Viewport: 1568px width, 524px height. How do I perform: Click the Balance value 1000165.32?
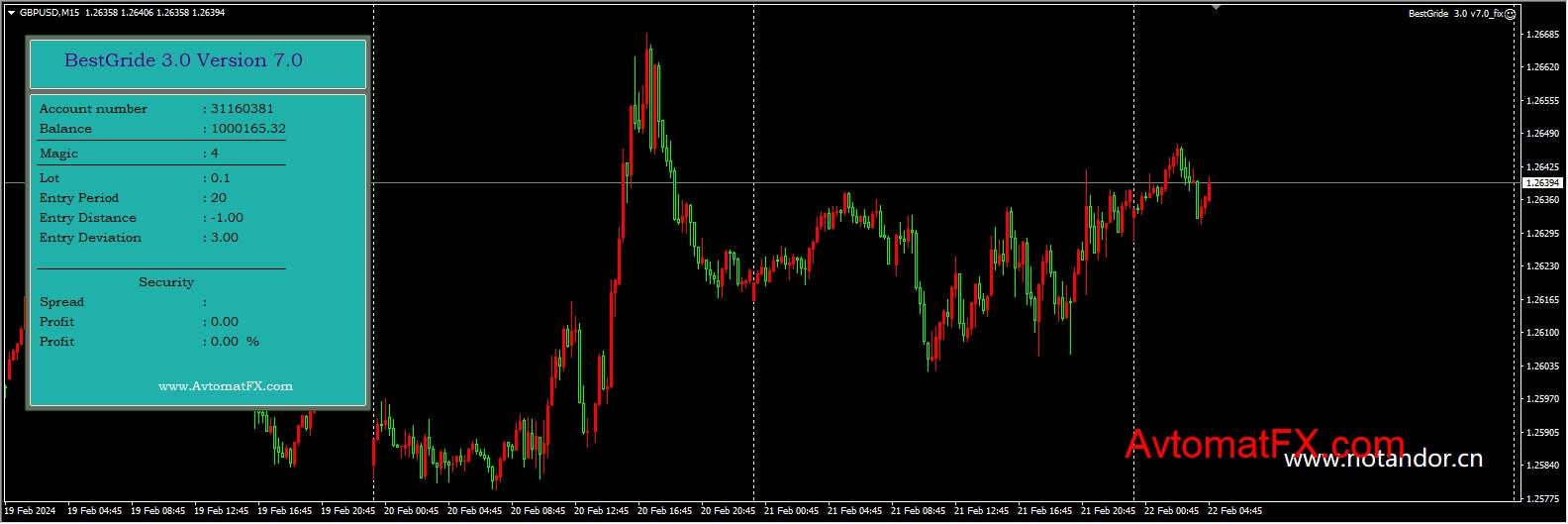(x=248, y=129)
